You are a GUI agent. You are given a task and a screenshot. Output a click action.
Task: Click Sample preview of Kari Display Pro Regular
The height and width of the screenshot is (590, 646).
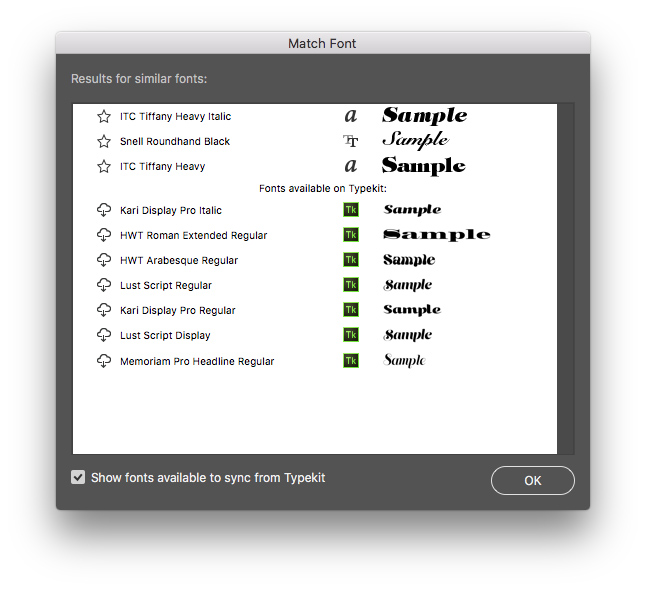coord(412,310)
